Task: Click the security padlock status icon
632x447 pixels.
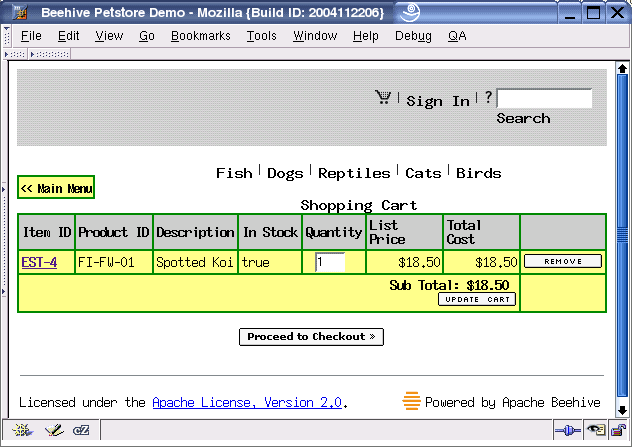Action: [x=619, y=430]
